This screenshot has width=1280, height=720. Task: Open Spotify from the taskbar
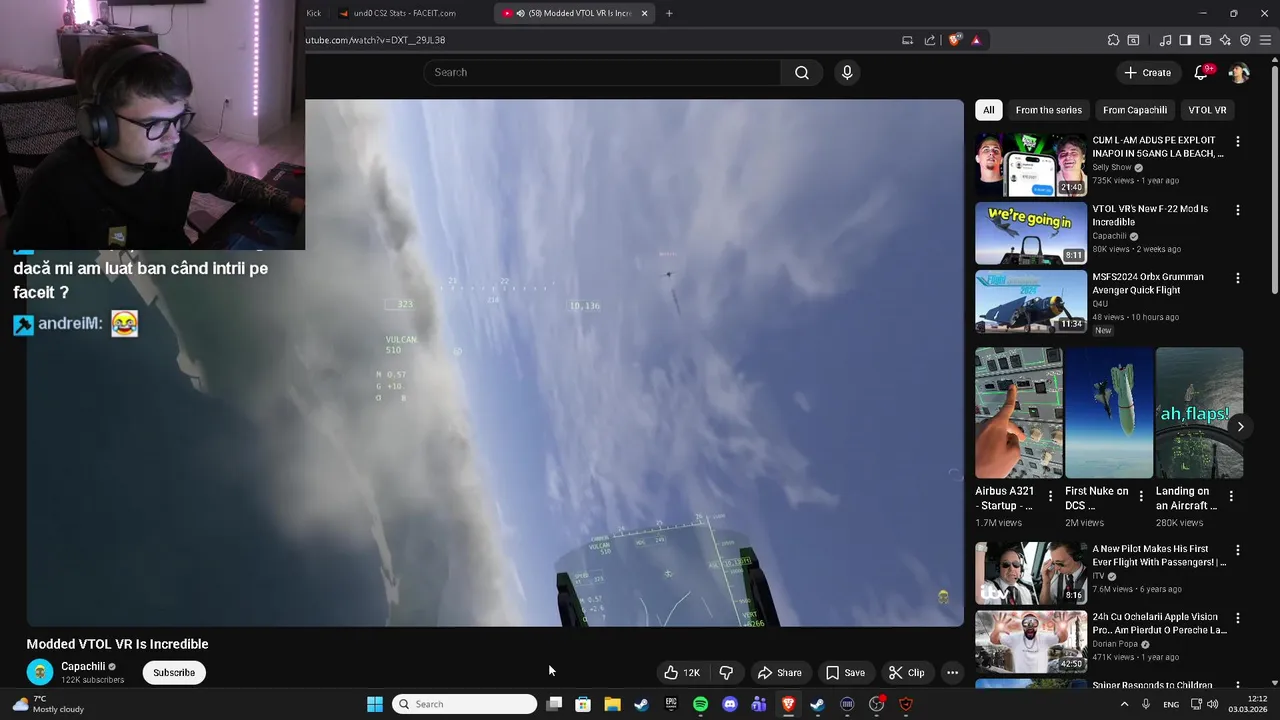click(700, 704)
